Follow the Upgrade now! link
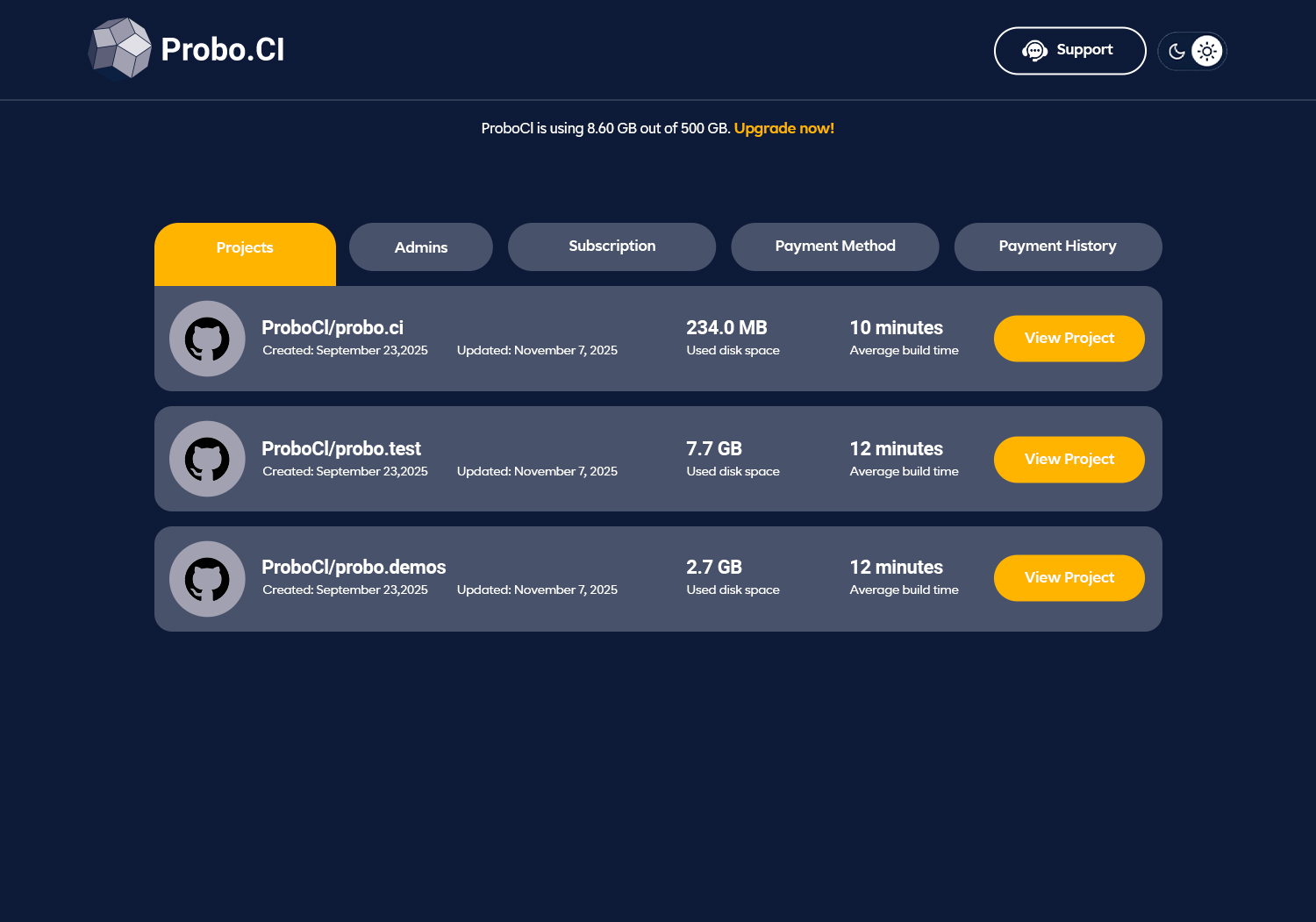The image size is (1316, 922). coord(784,128)
